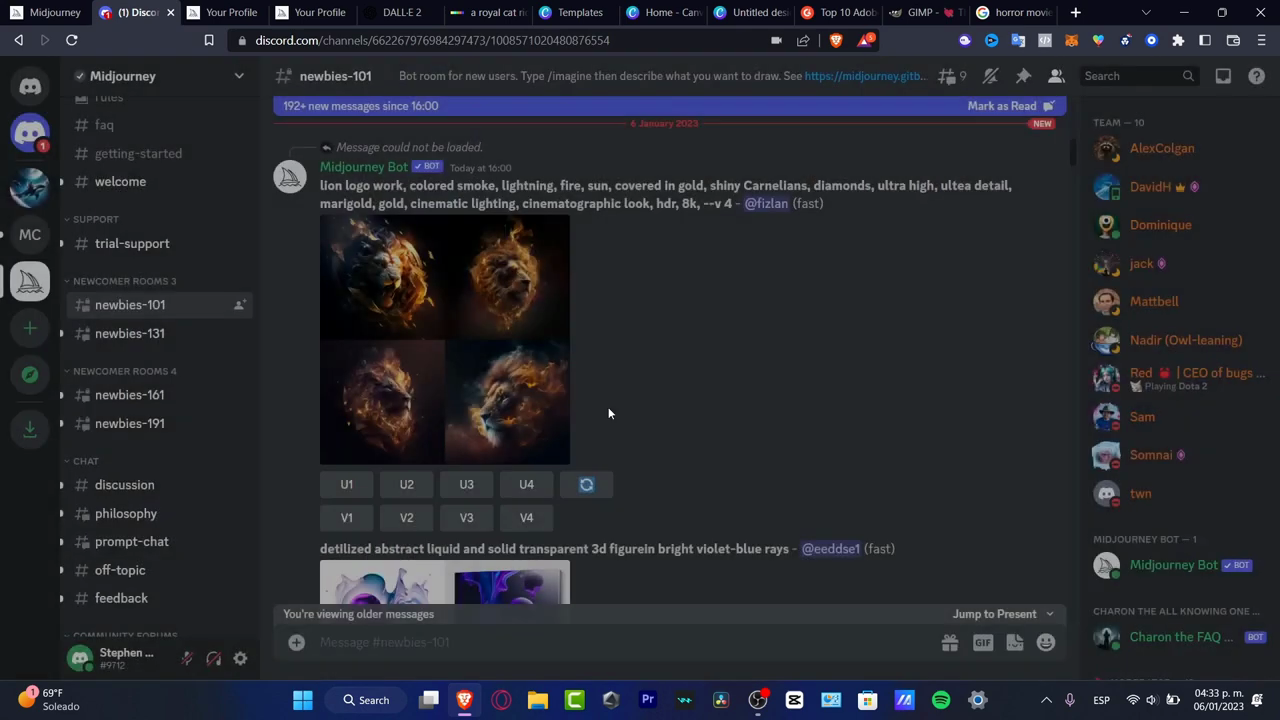
Task: Create invite icon beside newbies-101
Action: pyautogui.click(x=239, y=305)
